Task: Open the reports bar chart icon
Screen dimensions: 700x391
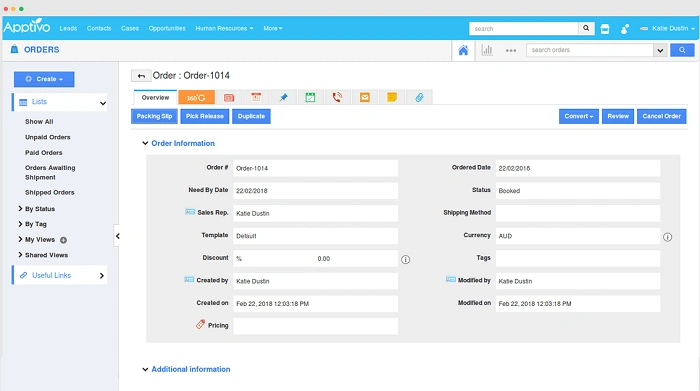Action: point(487,50)
